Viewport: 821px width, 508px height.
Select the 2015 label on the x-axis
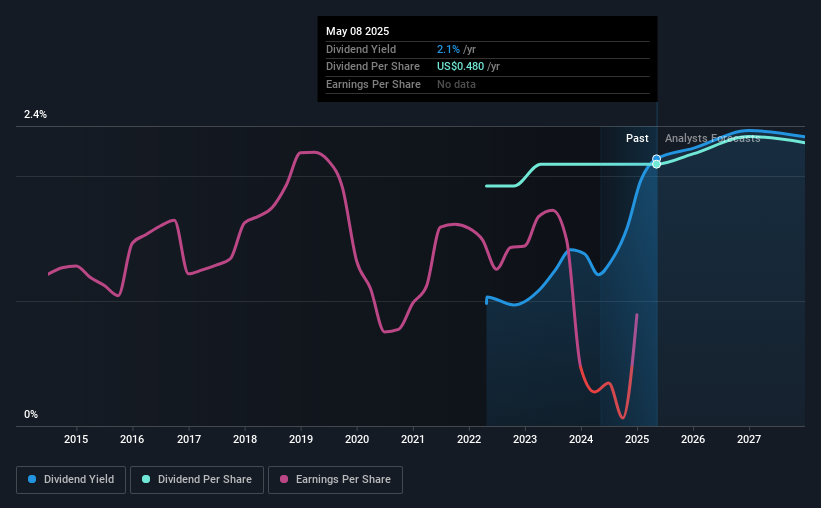coord(76,439)
